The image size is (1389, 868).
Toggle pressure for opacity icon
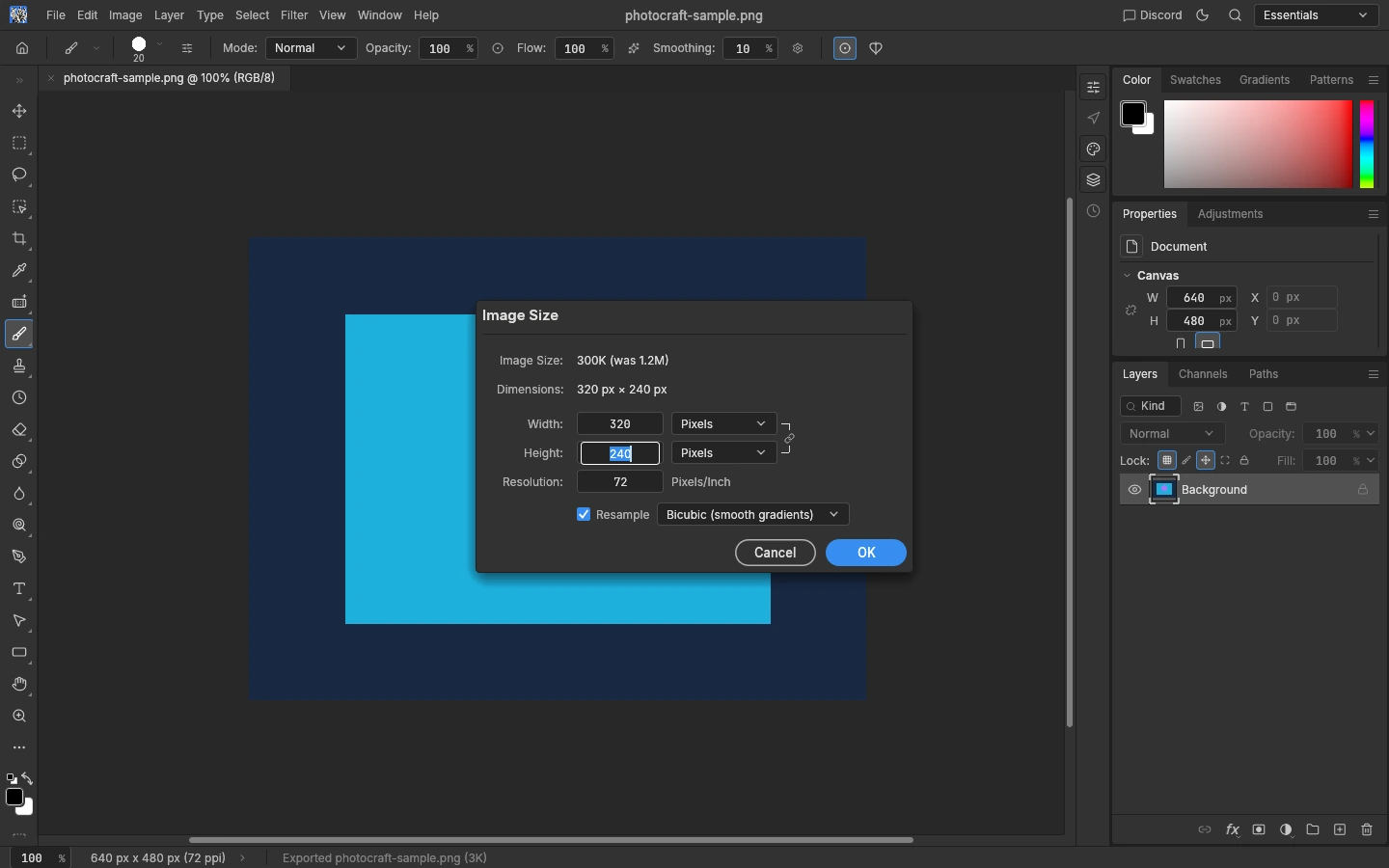498,48
